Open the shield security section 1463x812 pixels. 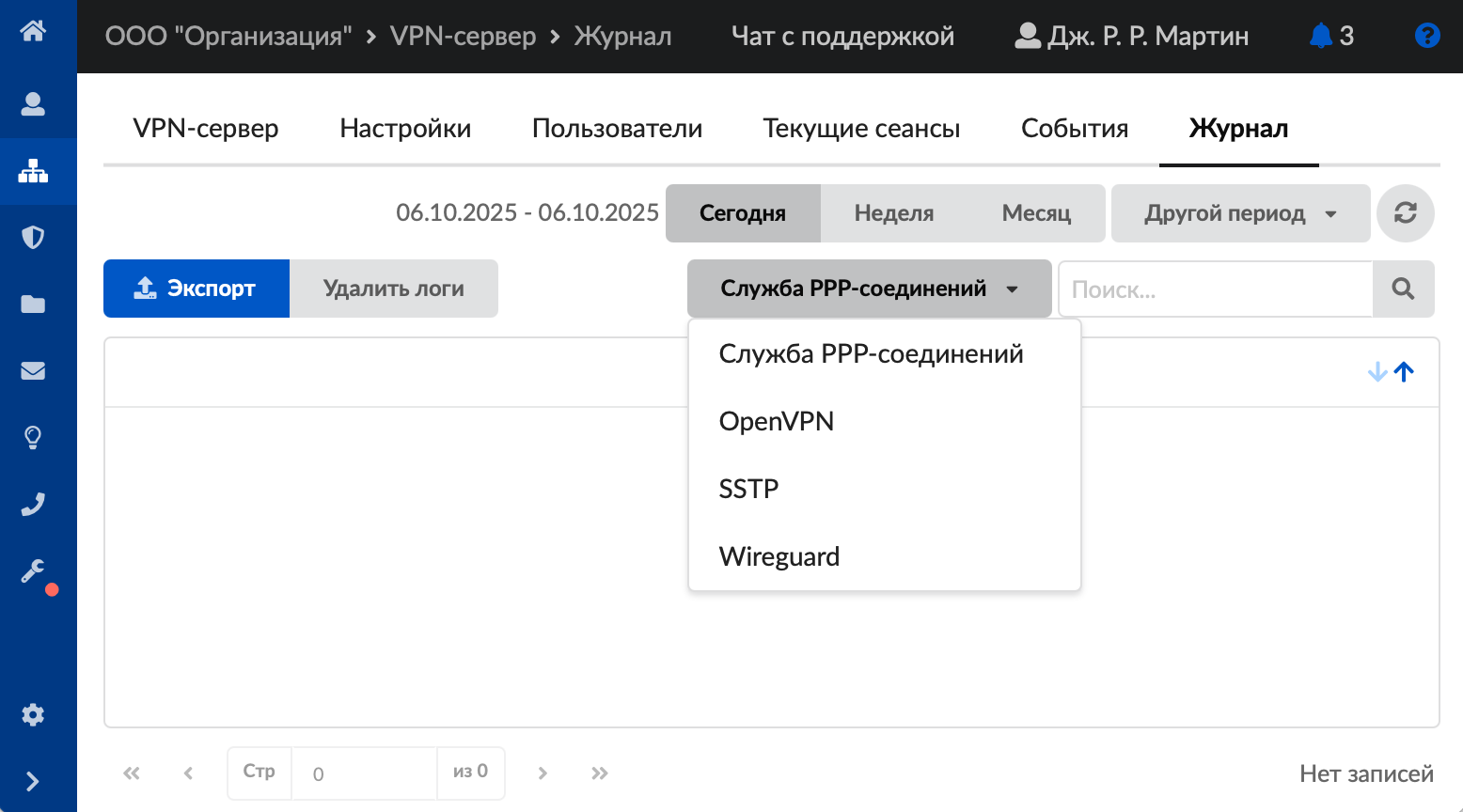(x=33, y=237)
